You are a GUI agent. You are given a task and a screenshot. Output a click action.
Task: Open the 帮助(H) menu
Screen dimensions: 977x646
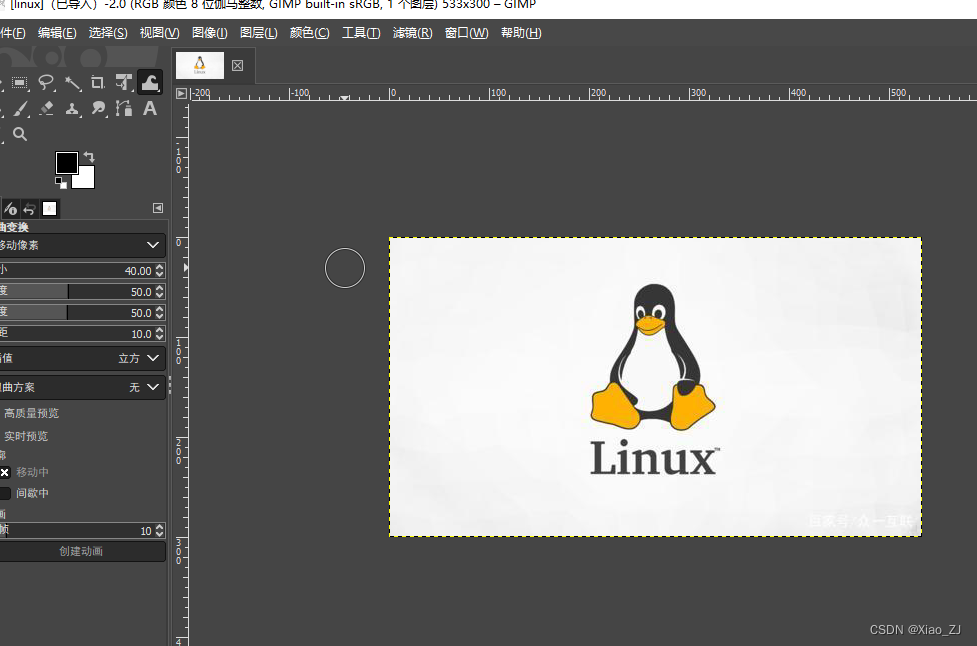[x=521, y=33]
